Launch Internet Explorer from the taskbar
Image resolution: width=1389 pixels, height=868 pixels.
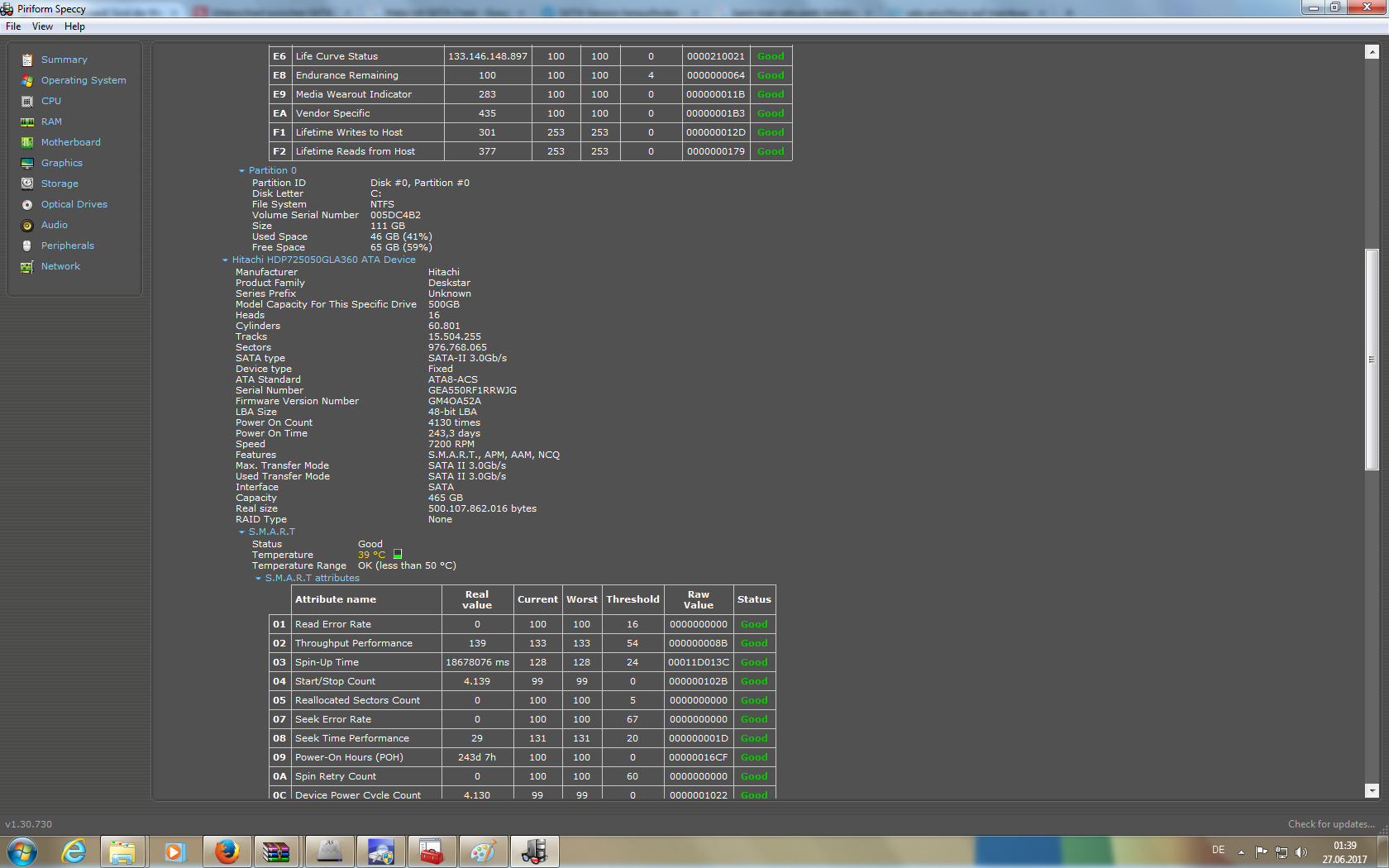click(x=74, y=851)
